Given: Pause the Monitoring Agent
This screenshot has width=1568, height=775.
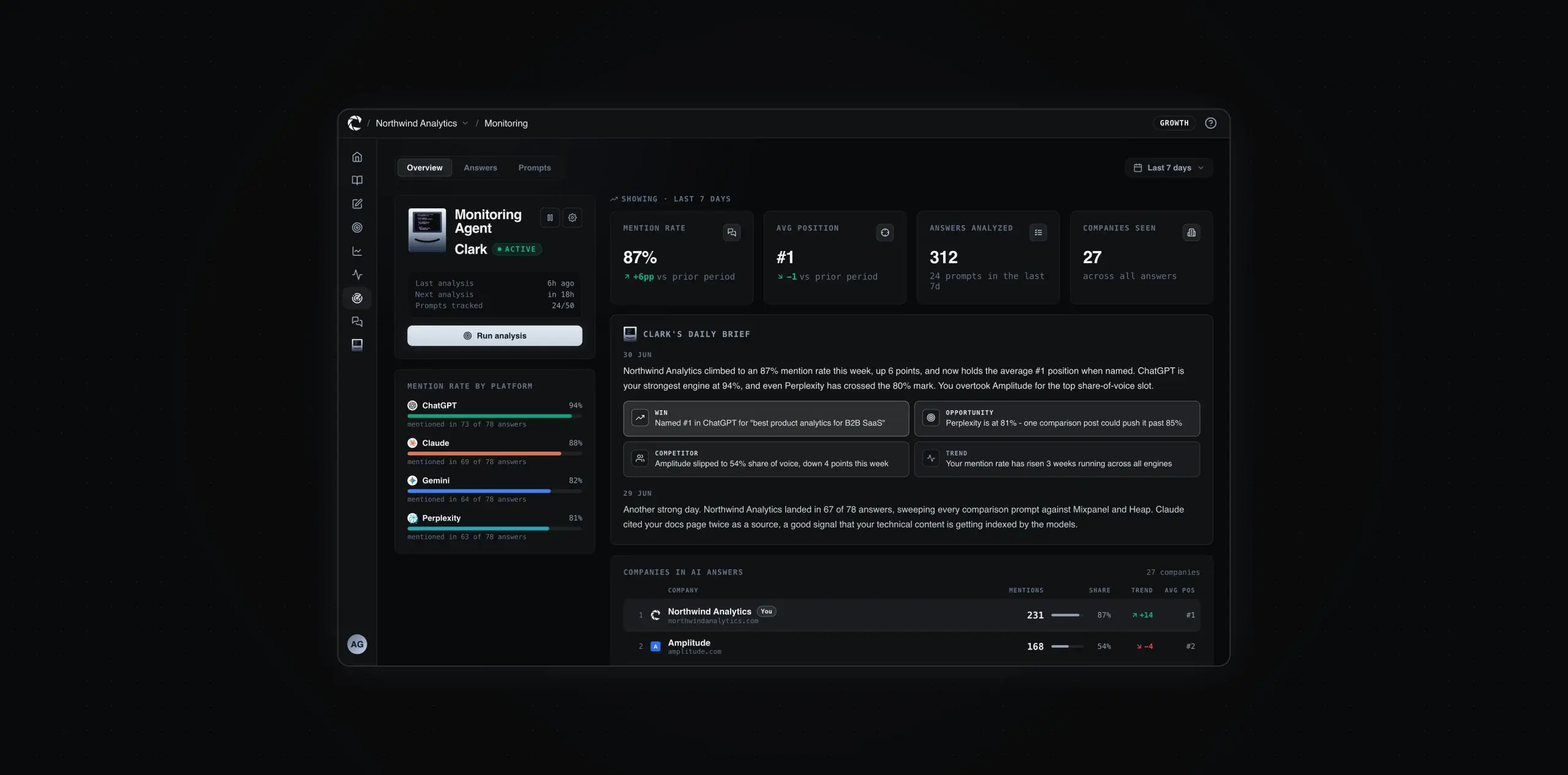Looking at the screenshot, I should tap(550, 217).
